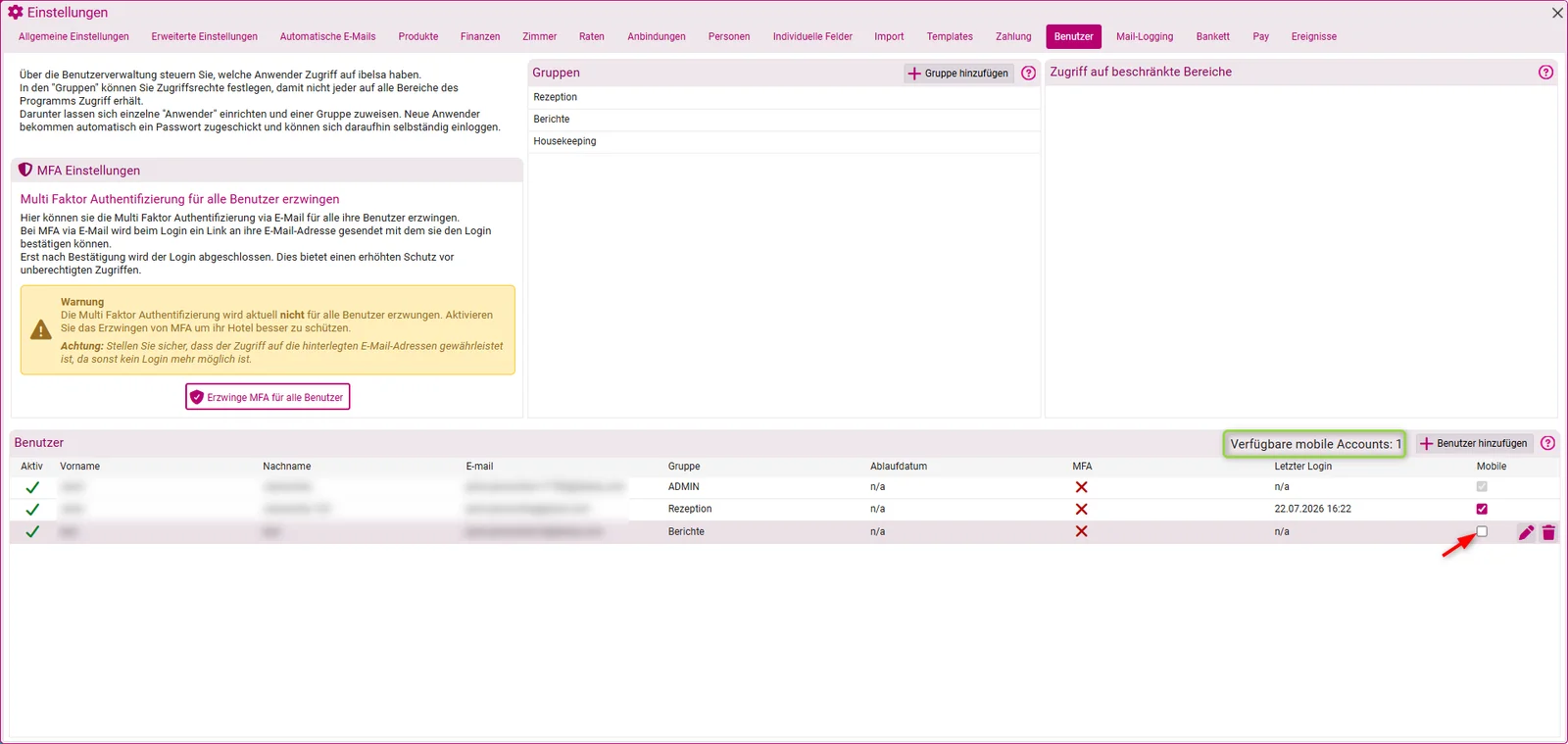
Task: Switch to Allgemeine Einstellungen tab
Action: 73,36
